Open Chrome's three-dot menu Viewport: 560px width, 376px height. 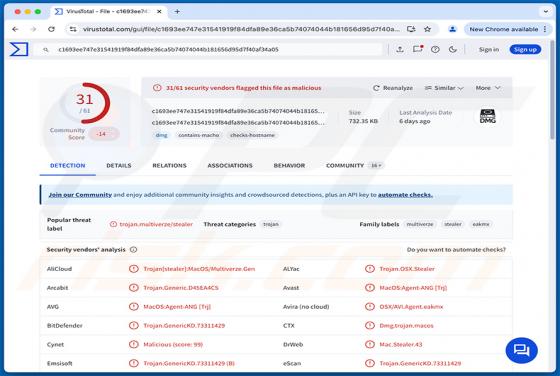click(x=545, y=29)
